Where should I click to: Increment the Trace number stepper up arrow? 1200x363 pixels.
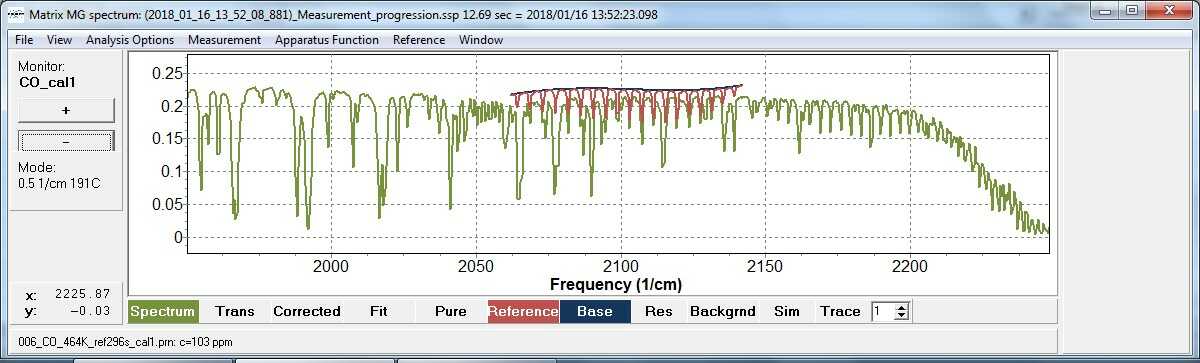[901, 307]
